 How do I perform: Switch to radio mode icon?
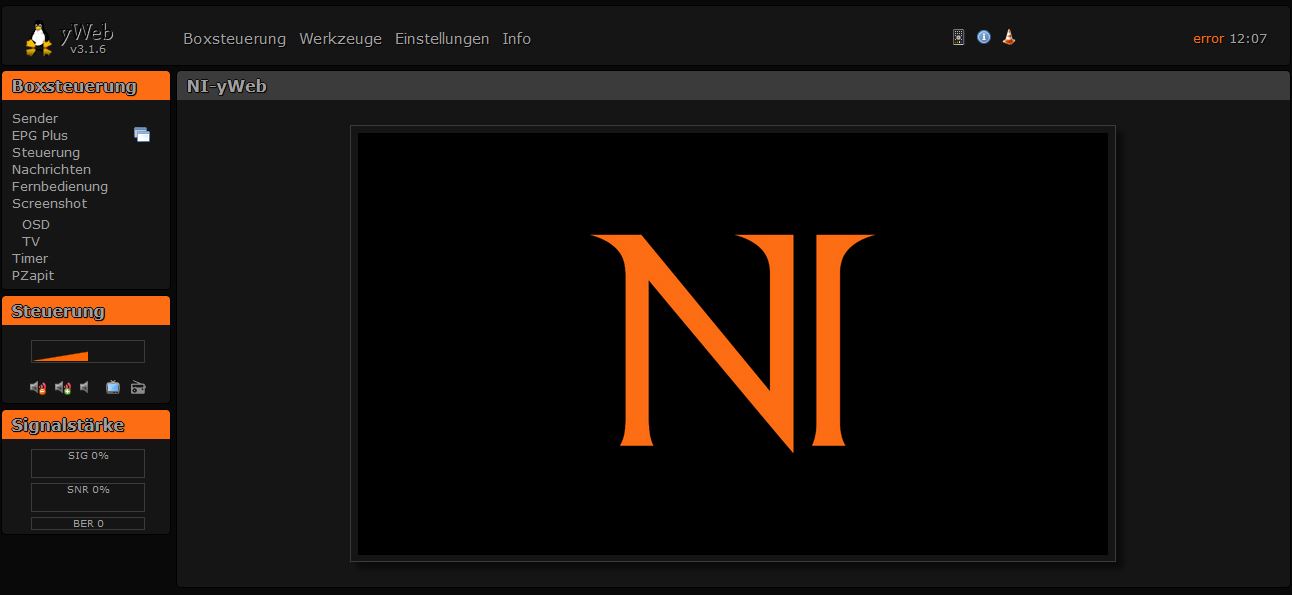tap(138, 387)
